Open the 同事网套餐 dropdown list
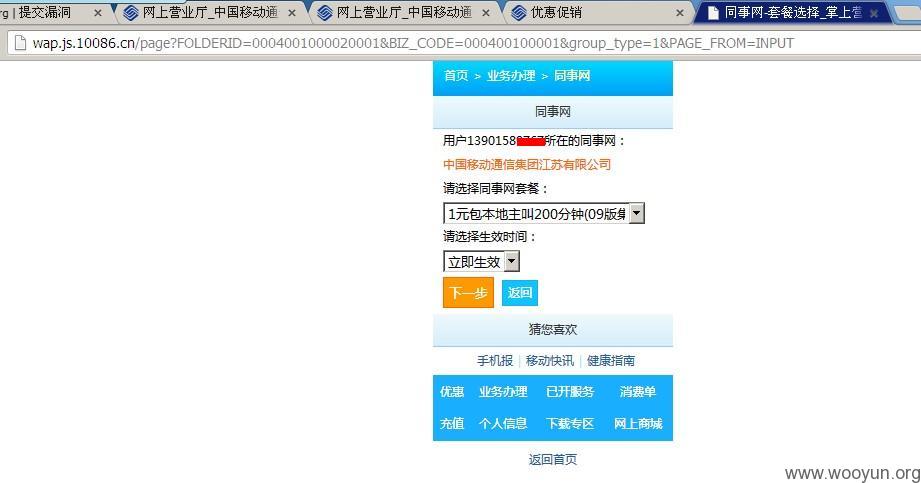This screenshot has height=483, width=921. [543, 213]
